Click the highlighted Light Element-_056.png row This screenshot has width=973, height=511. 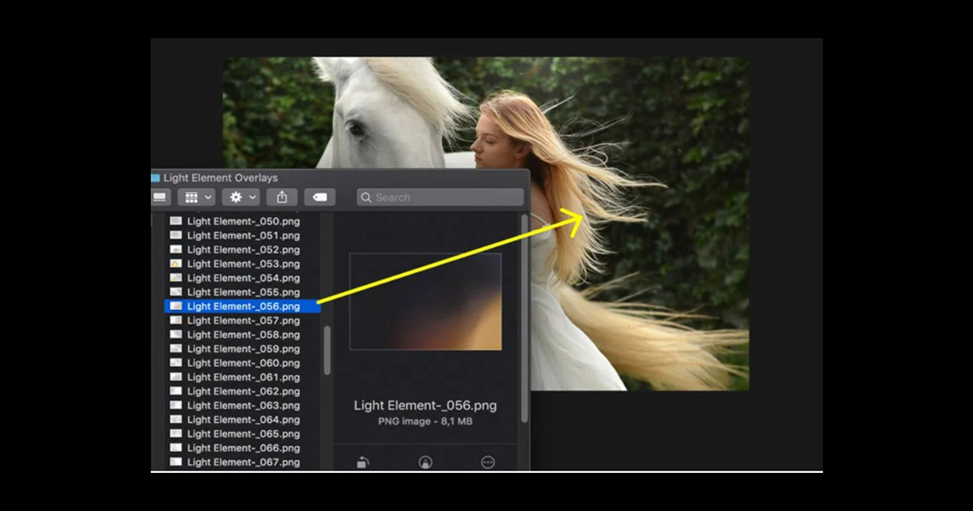point(243,306)
